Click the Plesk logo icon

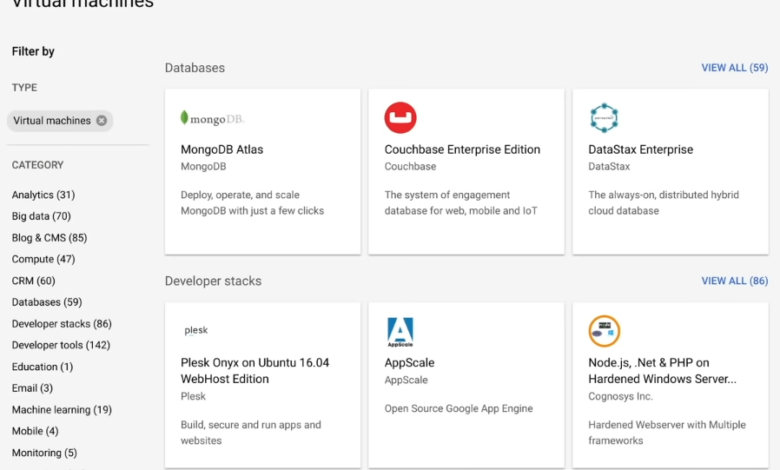coord(196,330)
